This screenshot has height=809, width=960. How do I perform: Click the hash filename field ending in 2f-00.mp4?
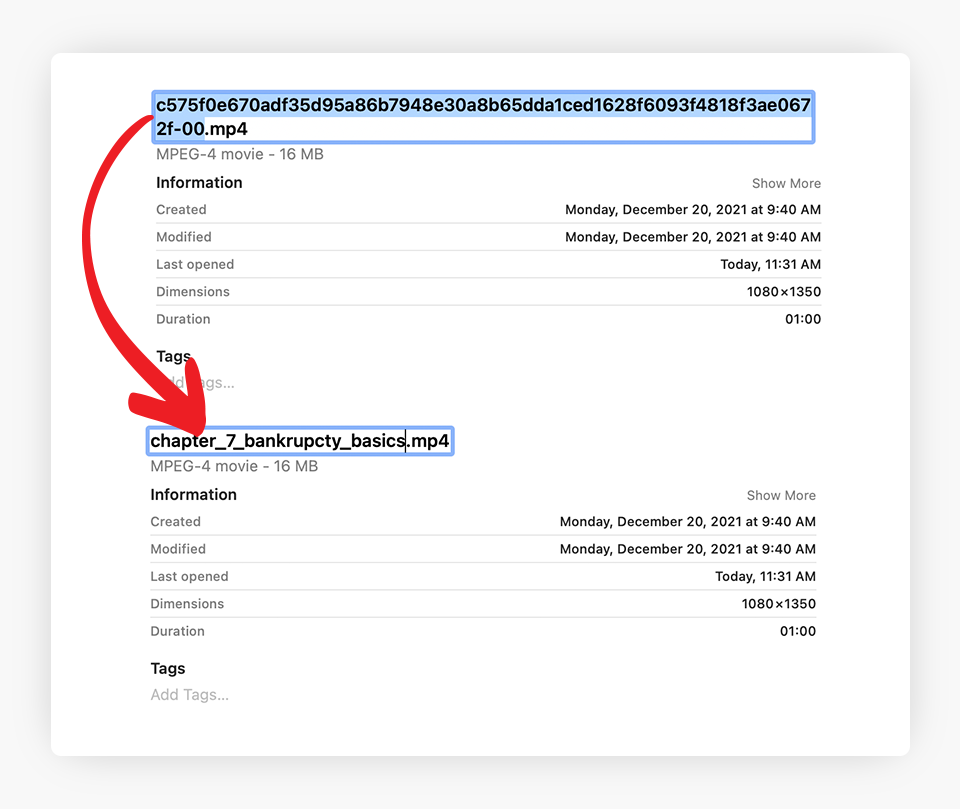[x=483, y=117]
